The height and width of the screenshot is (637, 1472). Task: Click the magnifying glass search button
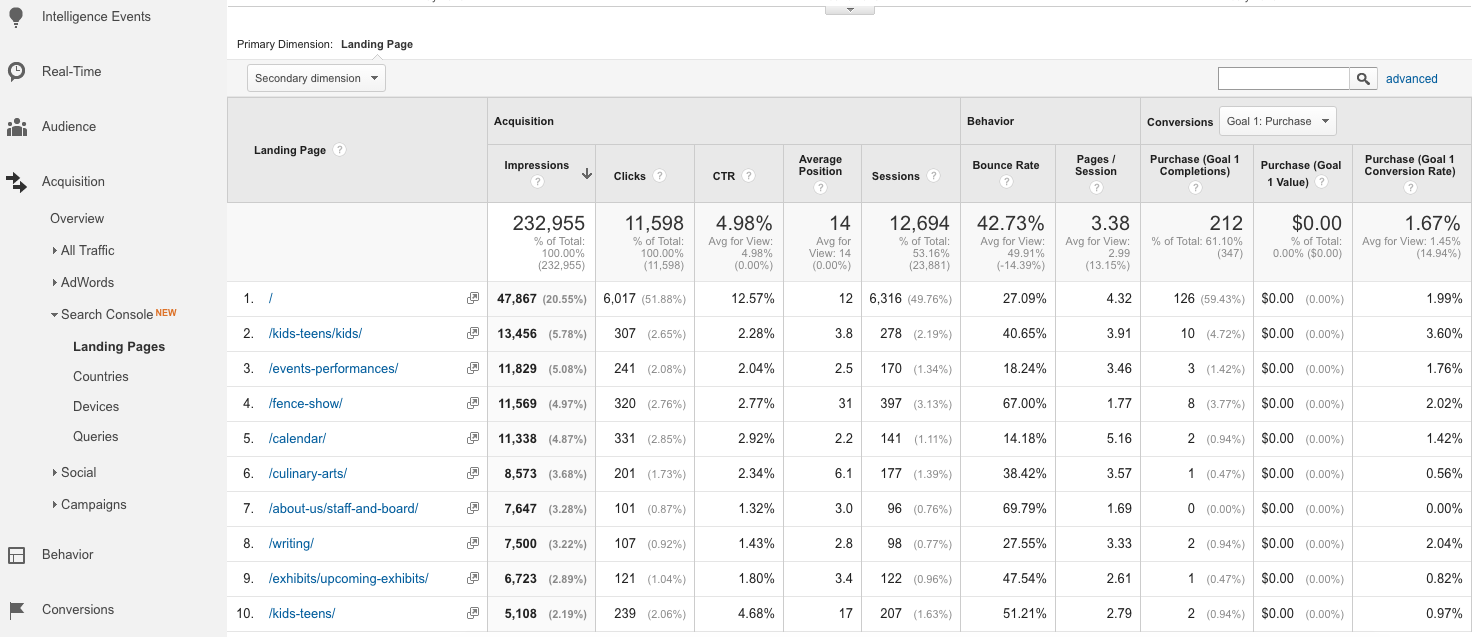click(x=1363, y=79)
